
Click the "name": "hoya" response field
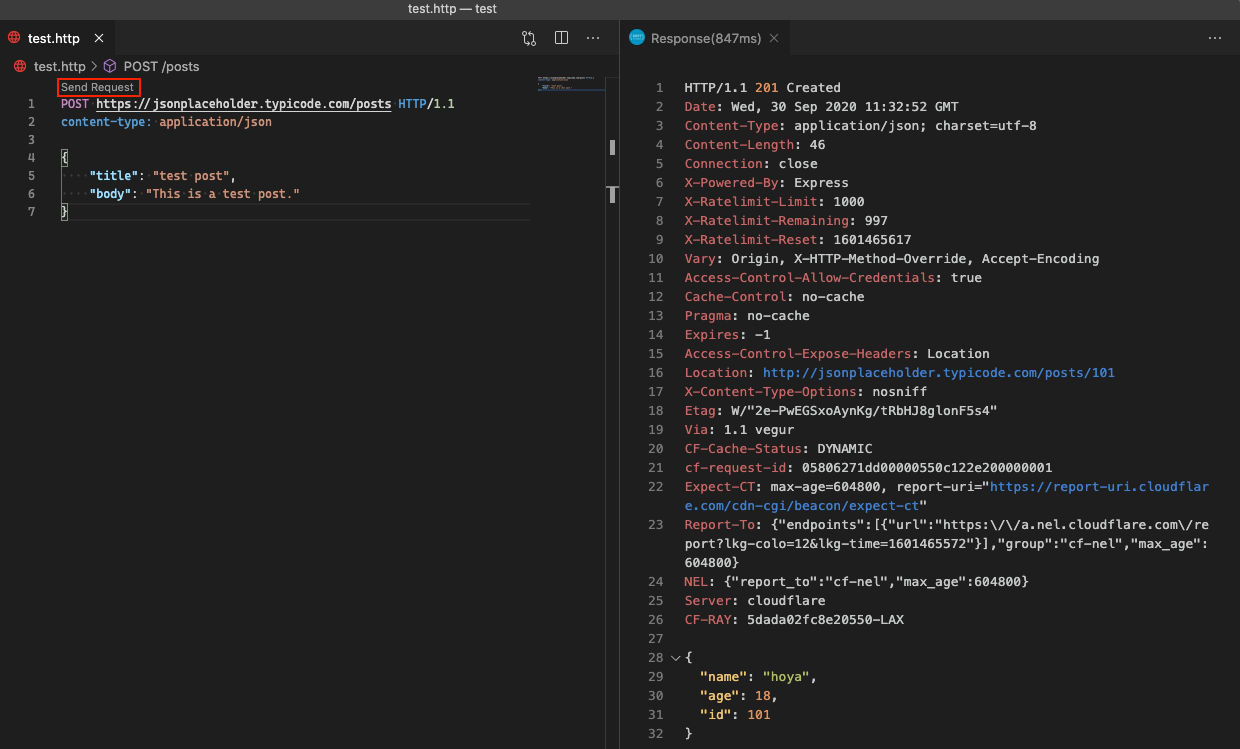(758, 676)
